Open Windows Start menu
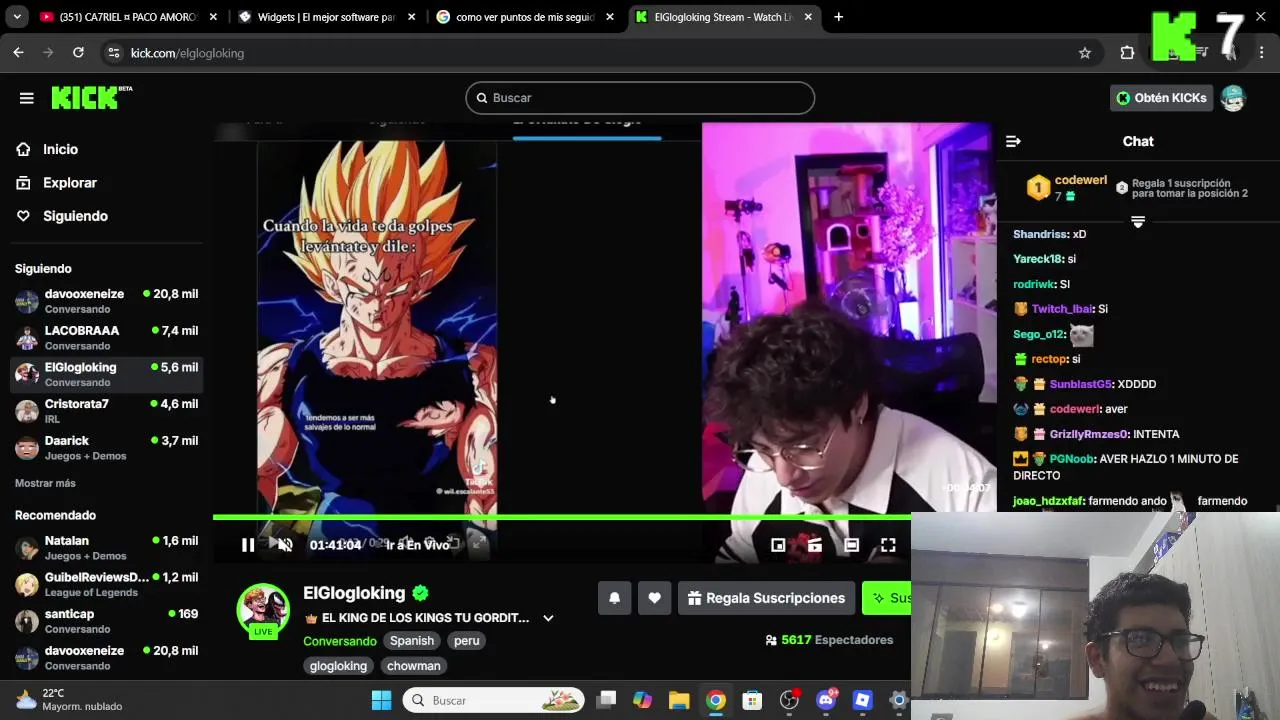The image size is (1280, 720). pyautogui.click(x=382, y=700)
